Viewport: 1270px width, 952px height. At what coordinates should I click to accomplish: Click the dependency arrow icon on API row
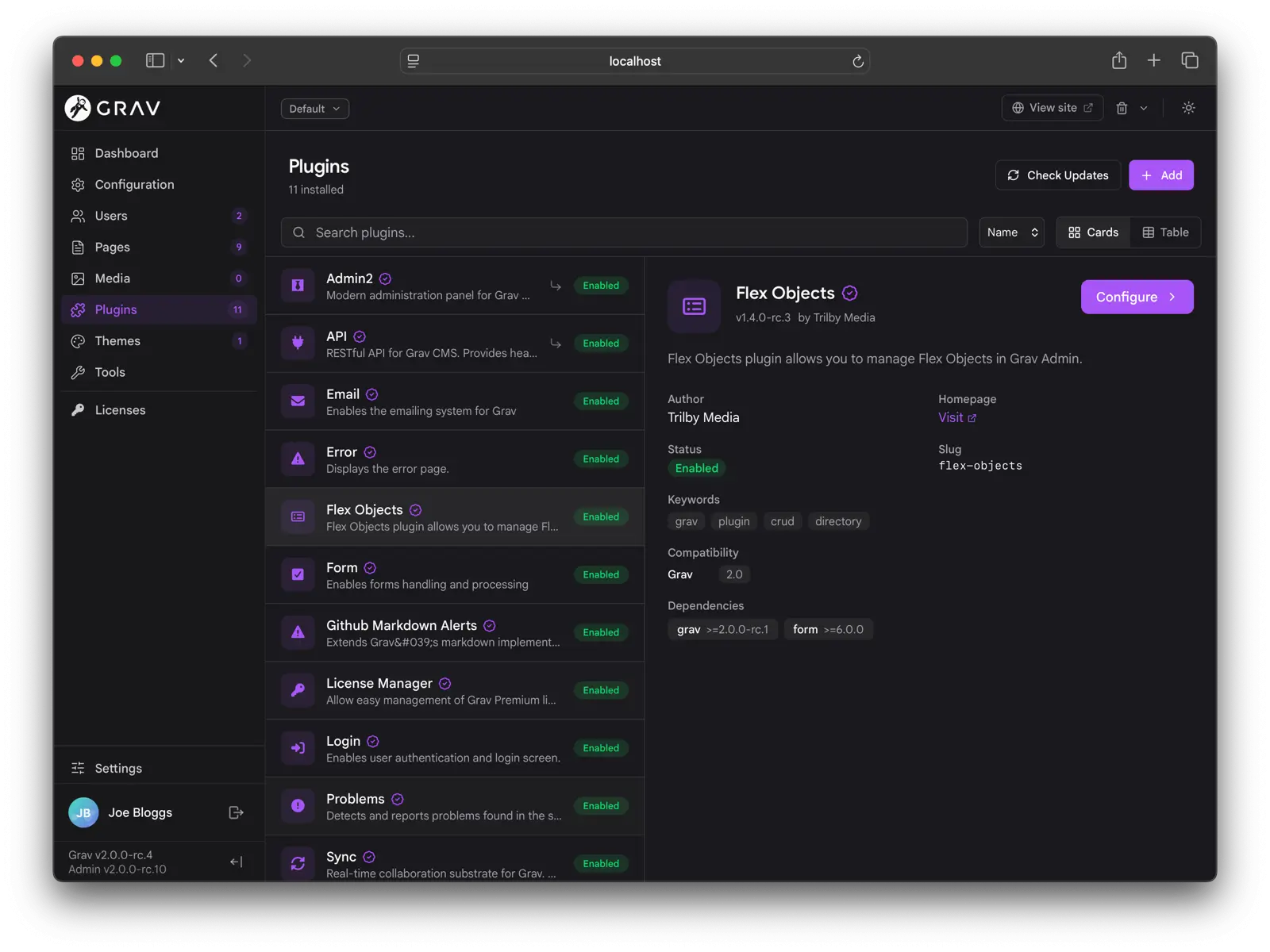(556, 344)
